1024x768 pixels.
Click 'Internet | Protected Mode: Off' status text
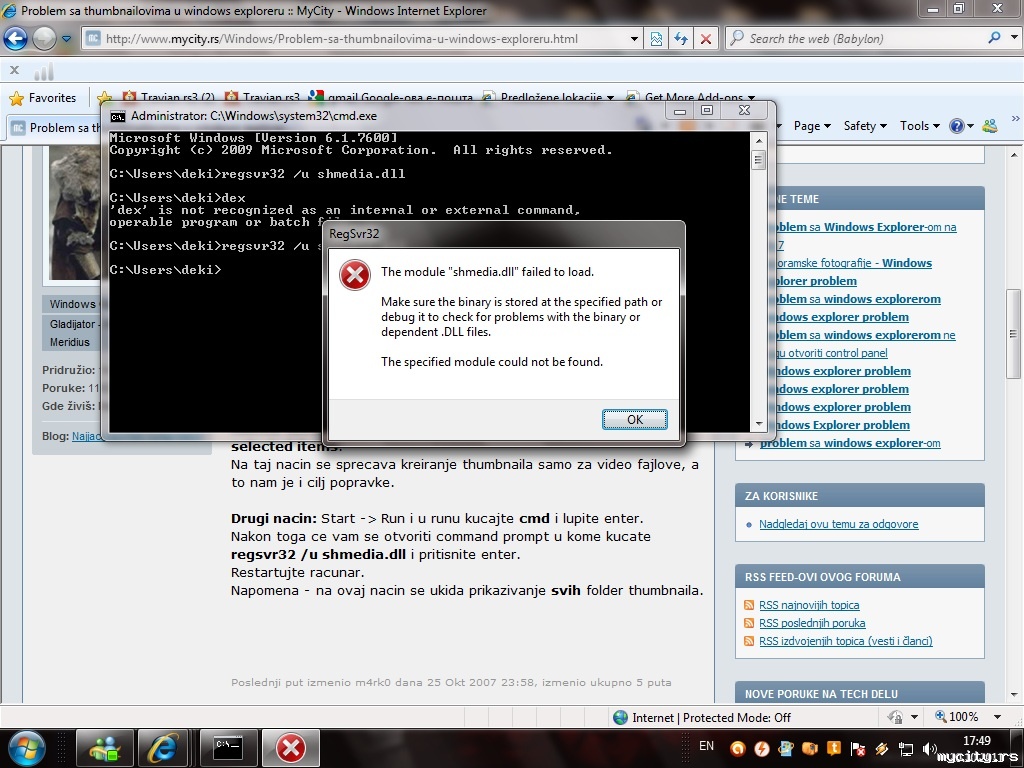coord(711,717)
